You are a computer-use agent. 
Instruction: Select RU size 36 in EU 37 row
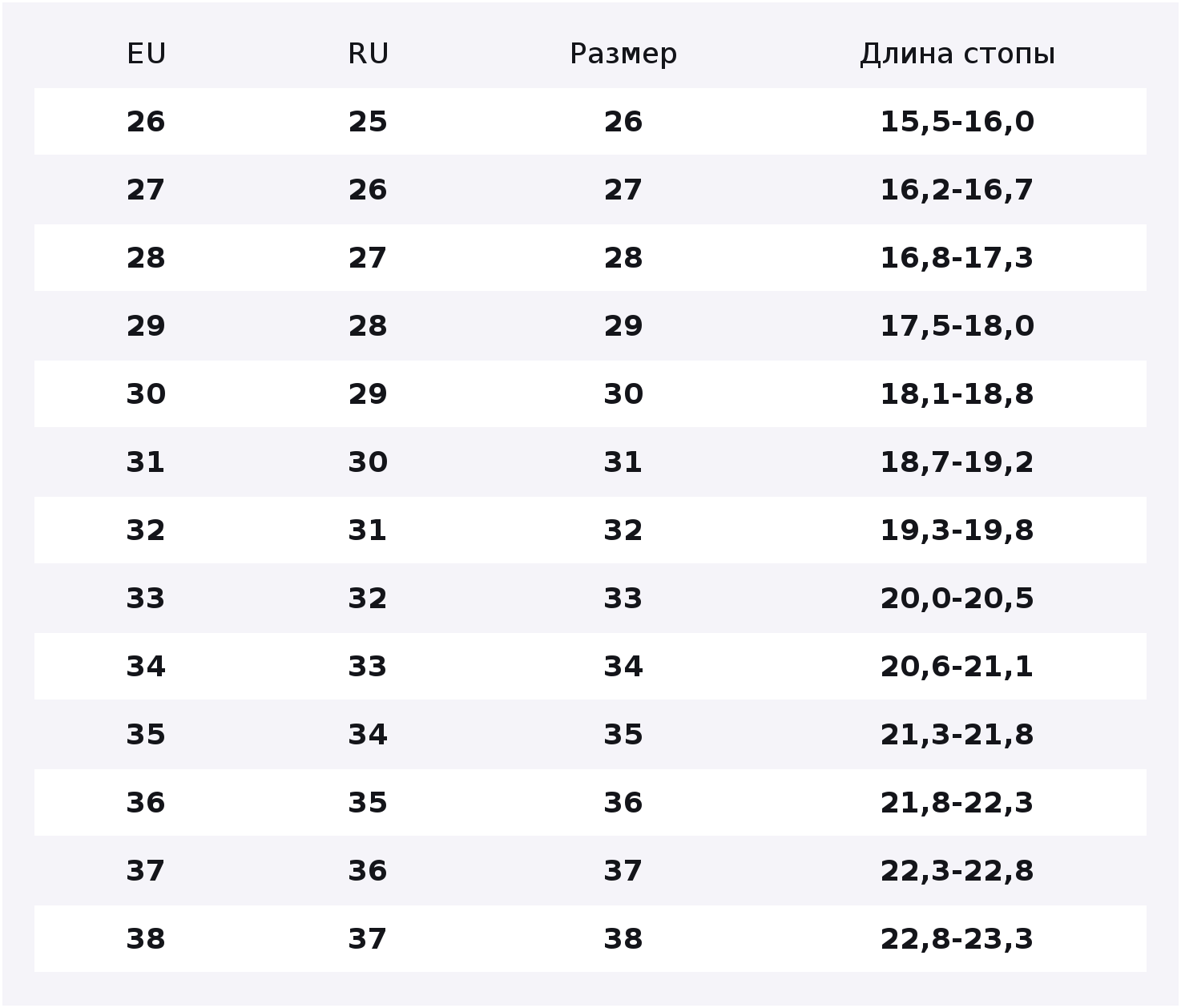click(x=368, y=871)
